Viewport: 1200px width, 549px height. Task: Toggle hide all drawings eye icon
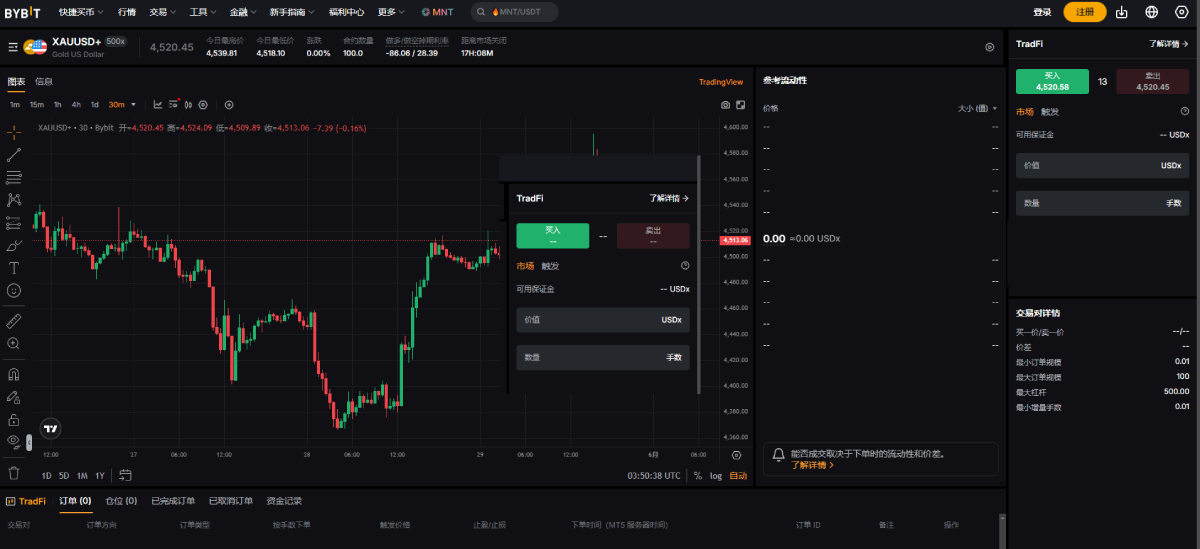click(14, 441)
